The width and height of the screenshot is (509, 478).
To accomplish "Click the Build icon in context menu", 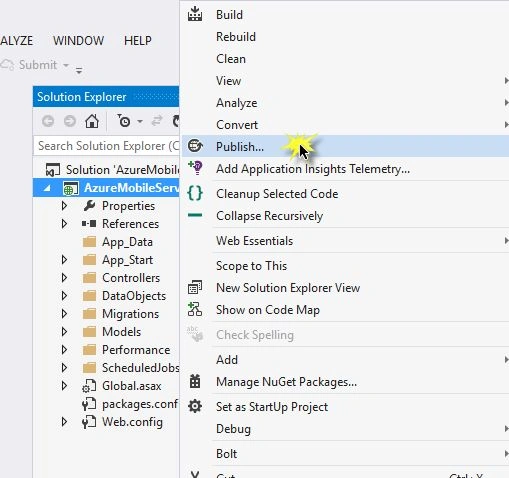I will click(x=195, y=14).
